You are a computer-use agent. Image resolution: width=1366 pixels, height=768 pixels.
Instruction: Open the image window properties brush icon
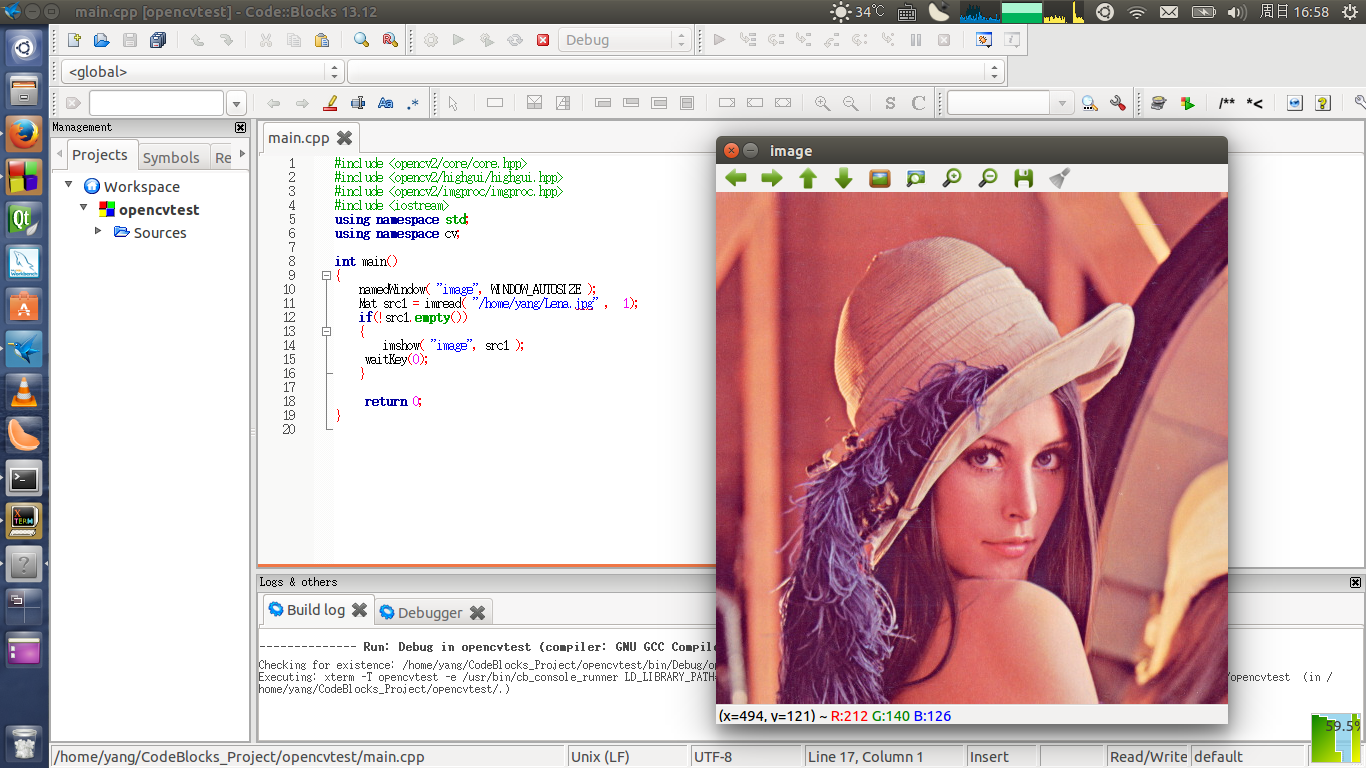pyautogui.click(x=1060, y=178)
